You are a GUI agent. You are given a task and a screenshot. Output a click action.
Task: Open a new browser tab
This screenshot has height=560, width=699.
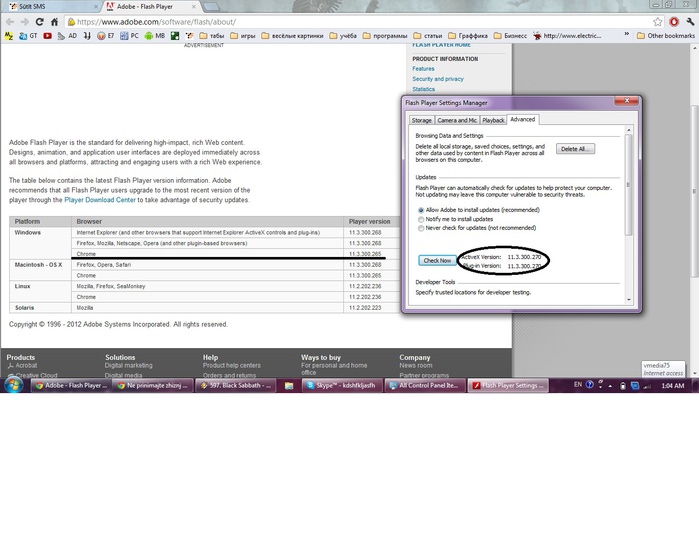(210, 7)
